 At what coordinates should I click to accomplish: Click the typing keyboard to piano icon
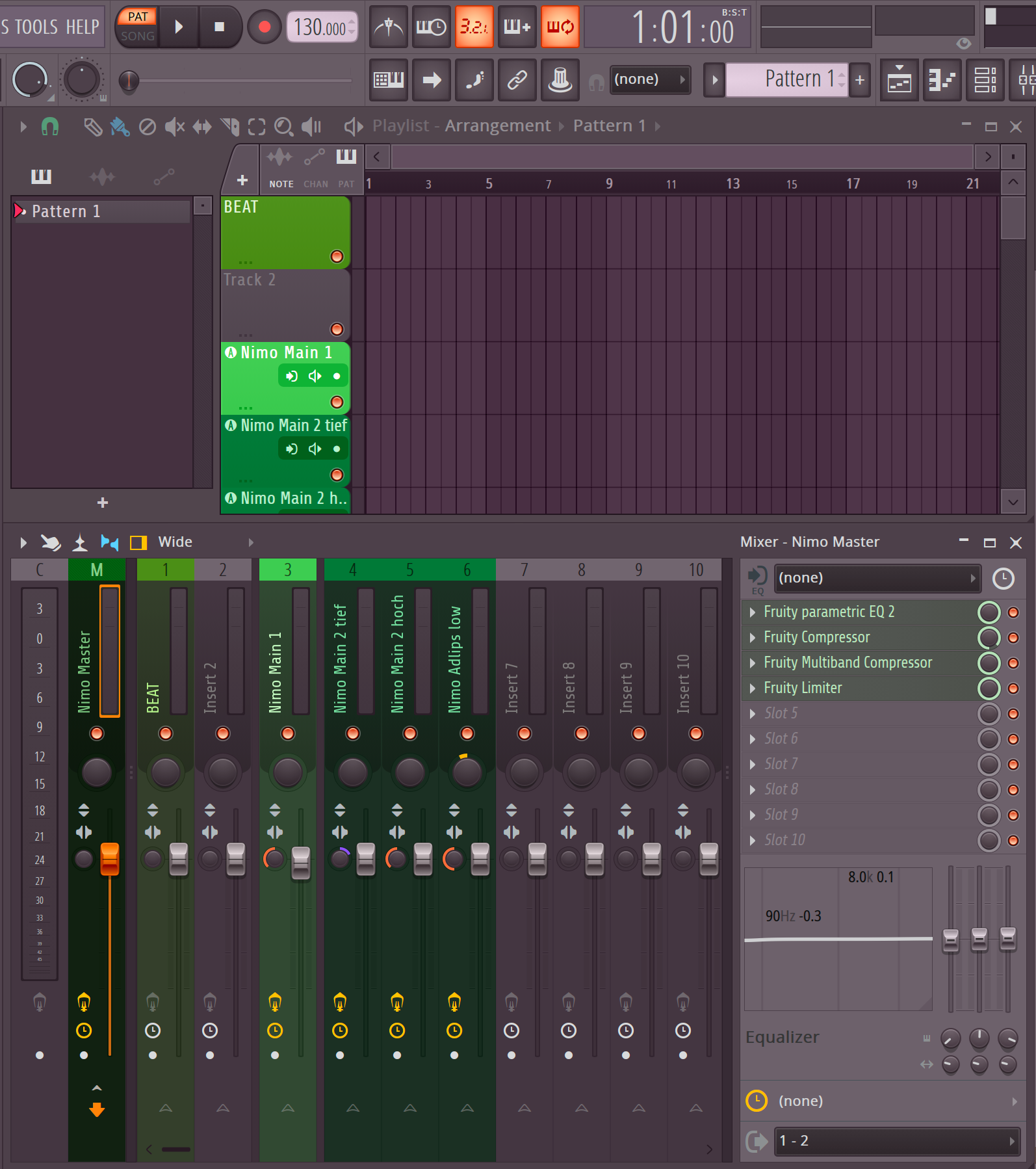coord(389,80)
